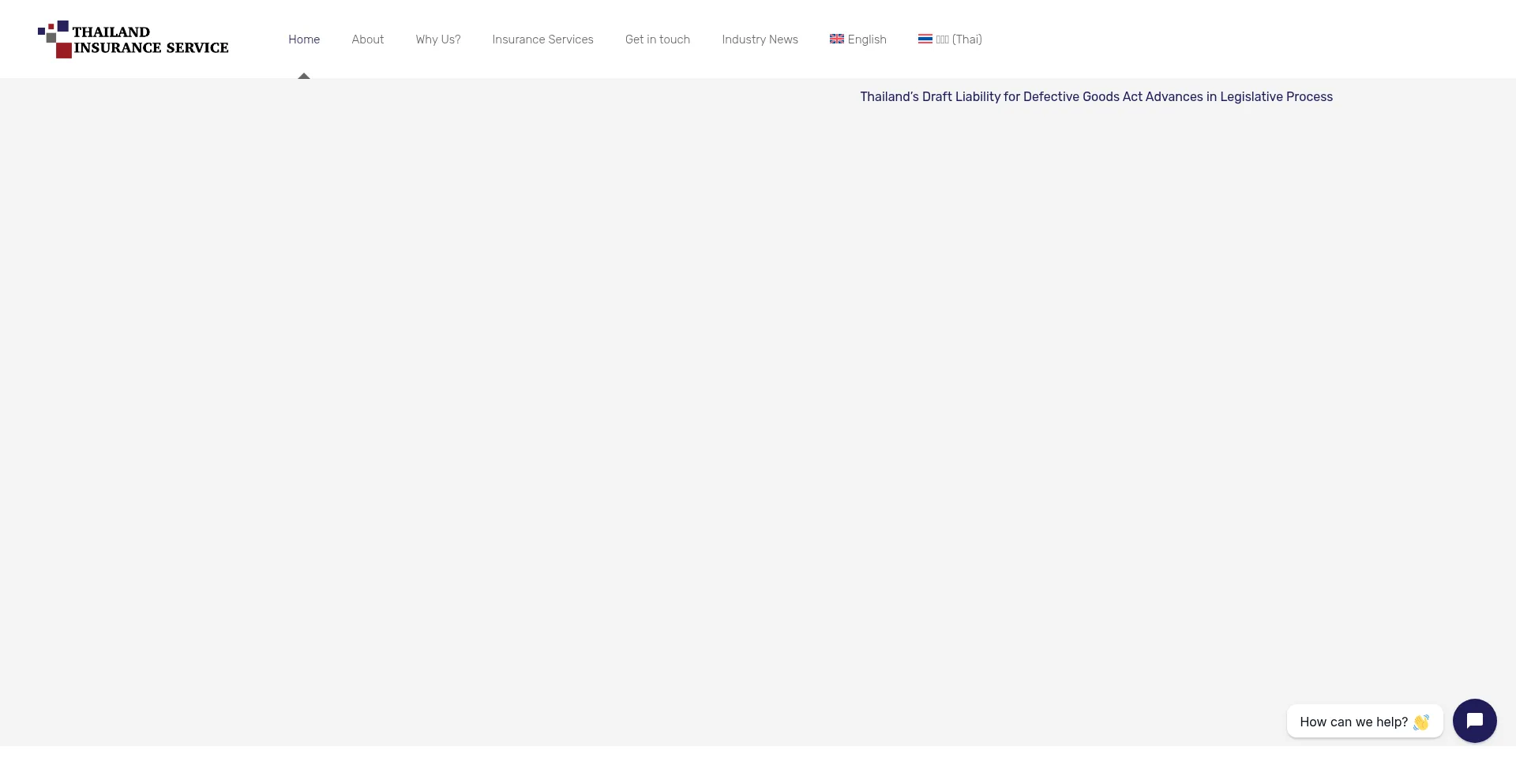Go to the Home menu item
This screenshot has height=784, width=1516.
pos(304,39)
